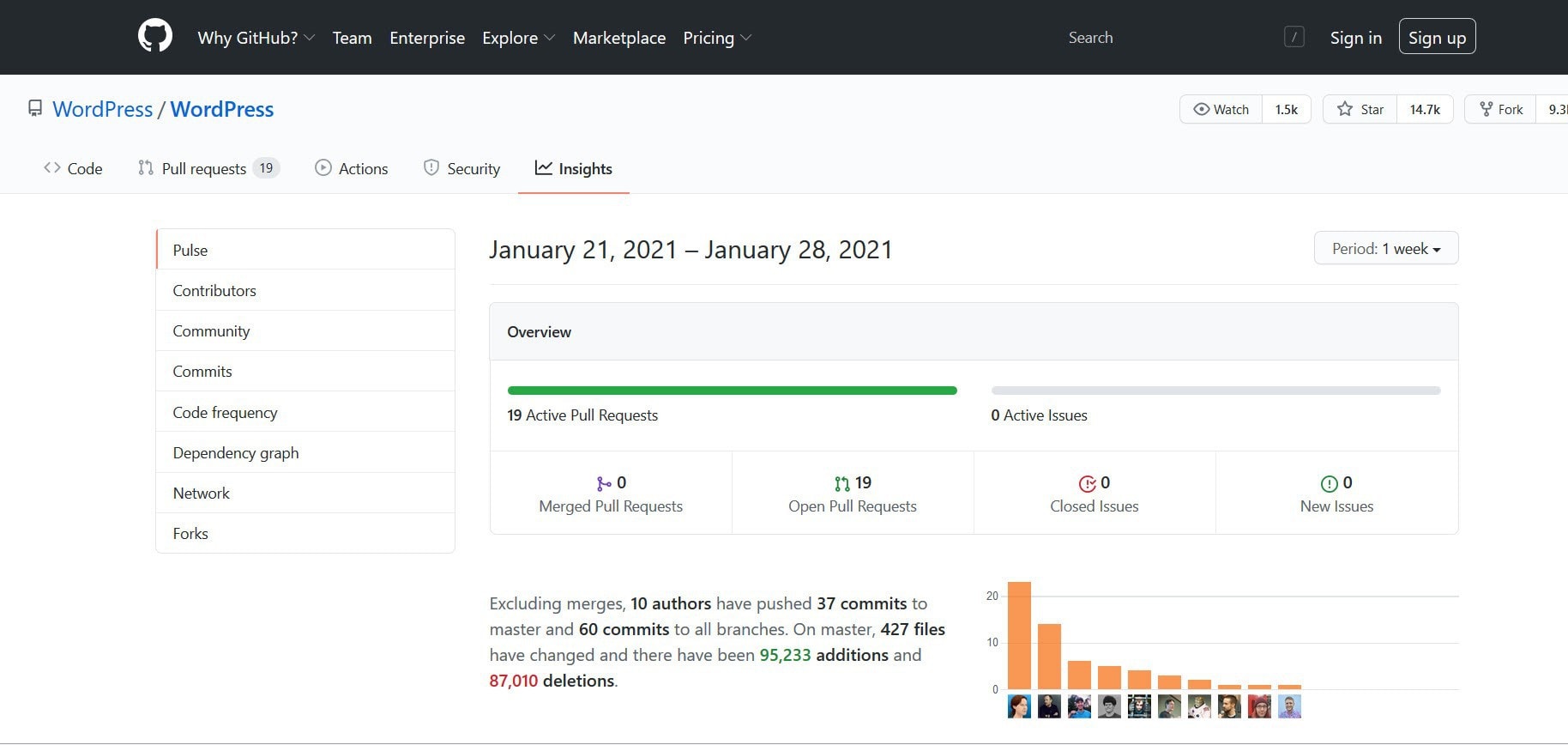Open Contributors in the sidebar
The width and height of the screenshot is (1568, 745).
coord(305,290)
